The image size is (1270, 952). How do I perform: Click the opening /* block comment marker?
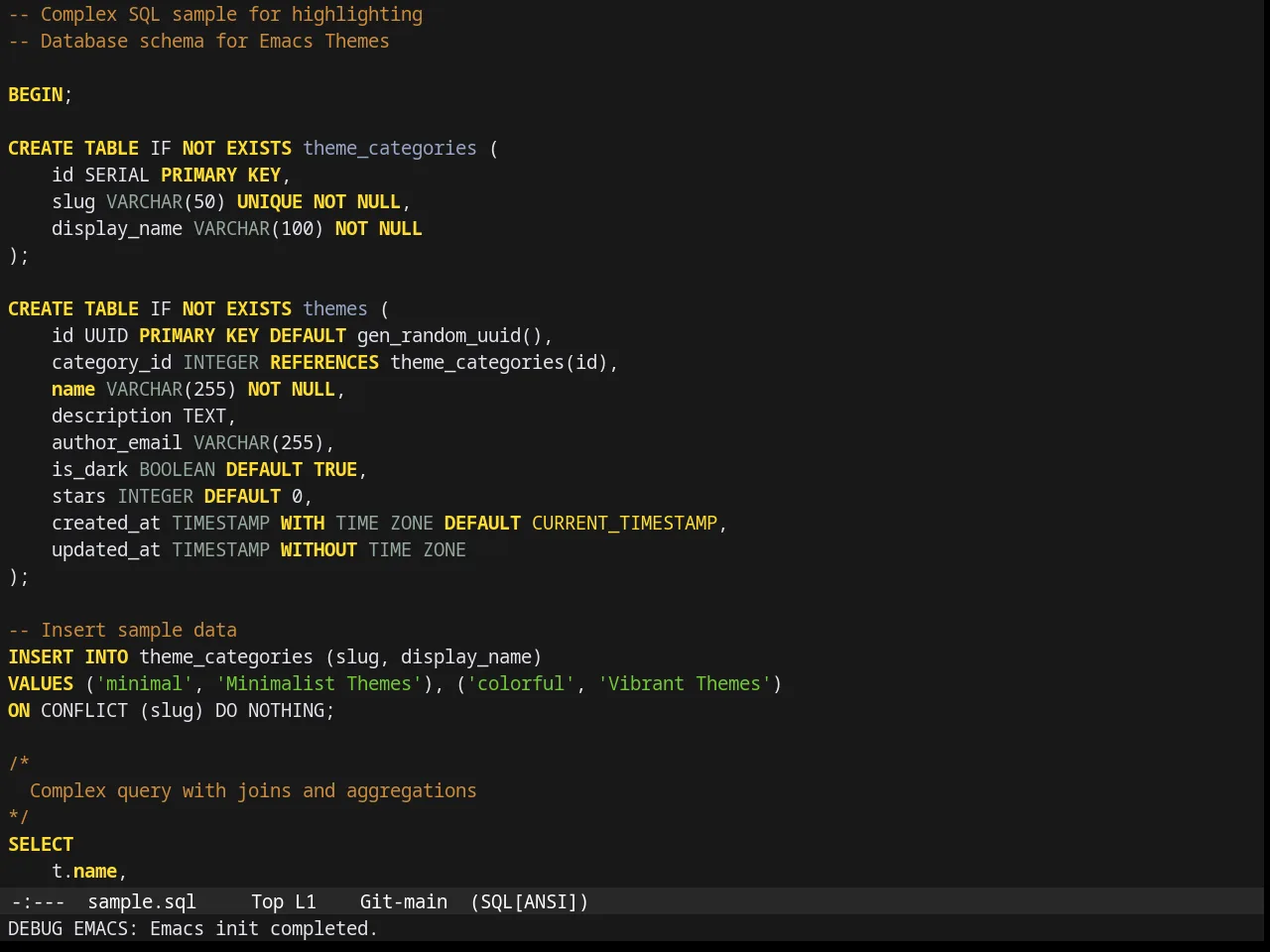click(19, 764)
